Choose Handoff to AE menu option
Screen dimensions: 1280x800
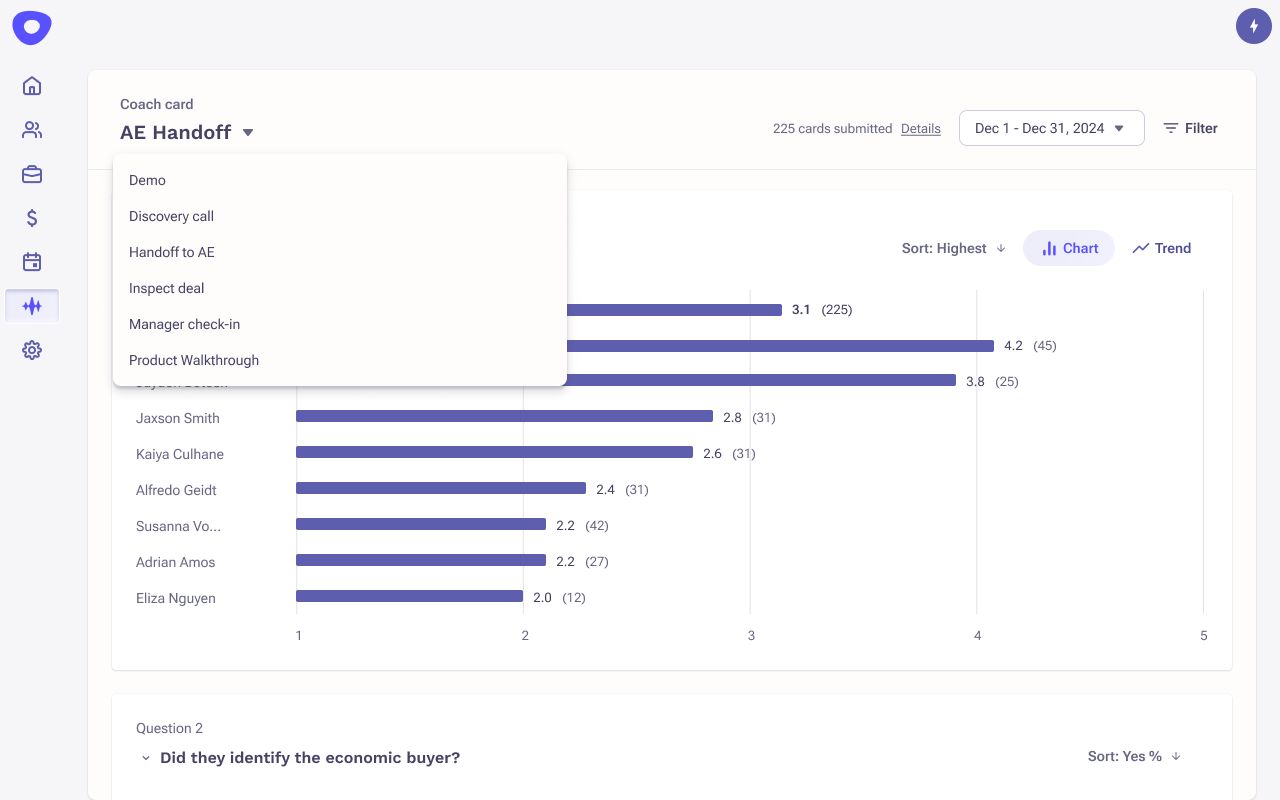point(340,252)
